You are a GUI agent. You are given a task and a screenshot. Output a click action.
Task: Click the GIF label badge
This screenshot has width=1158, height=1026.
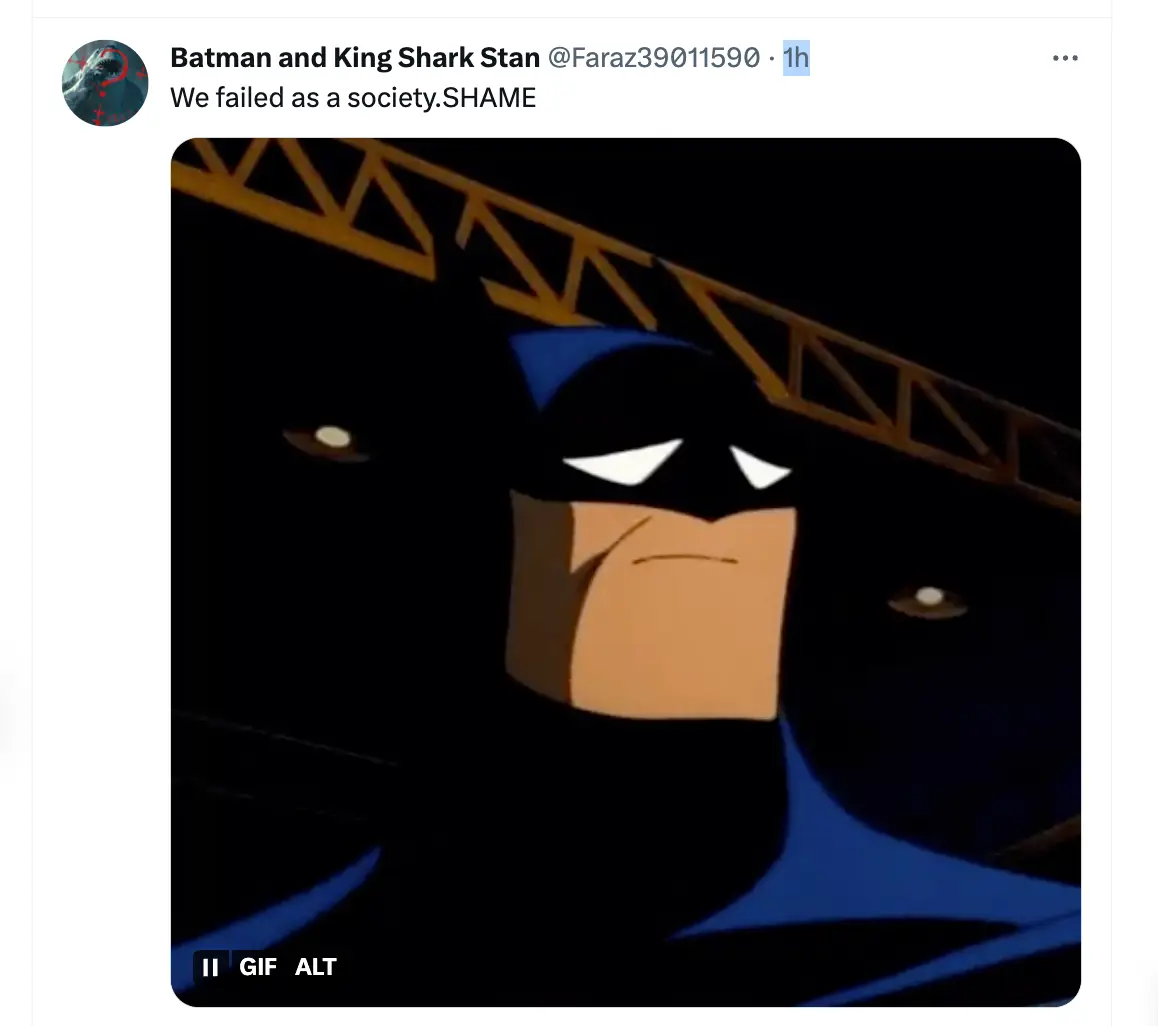pos(258,967)
